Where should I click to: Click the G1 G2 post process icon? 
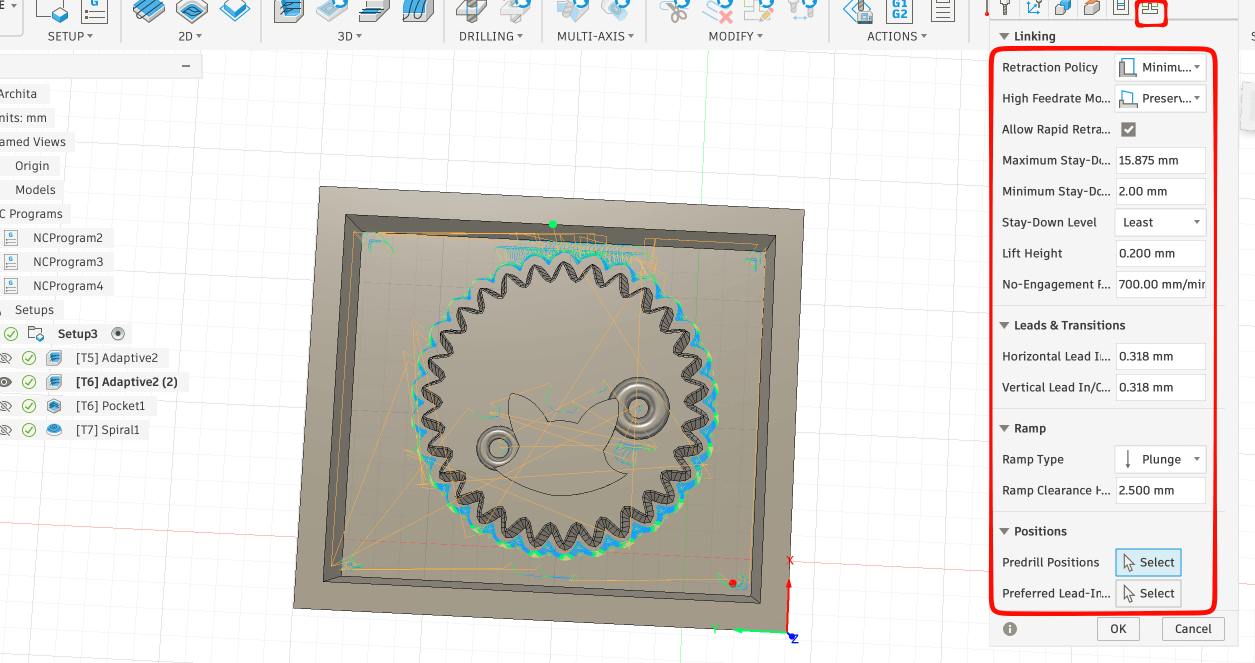[900, 10]
